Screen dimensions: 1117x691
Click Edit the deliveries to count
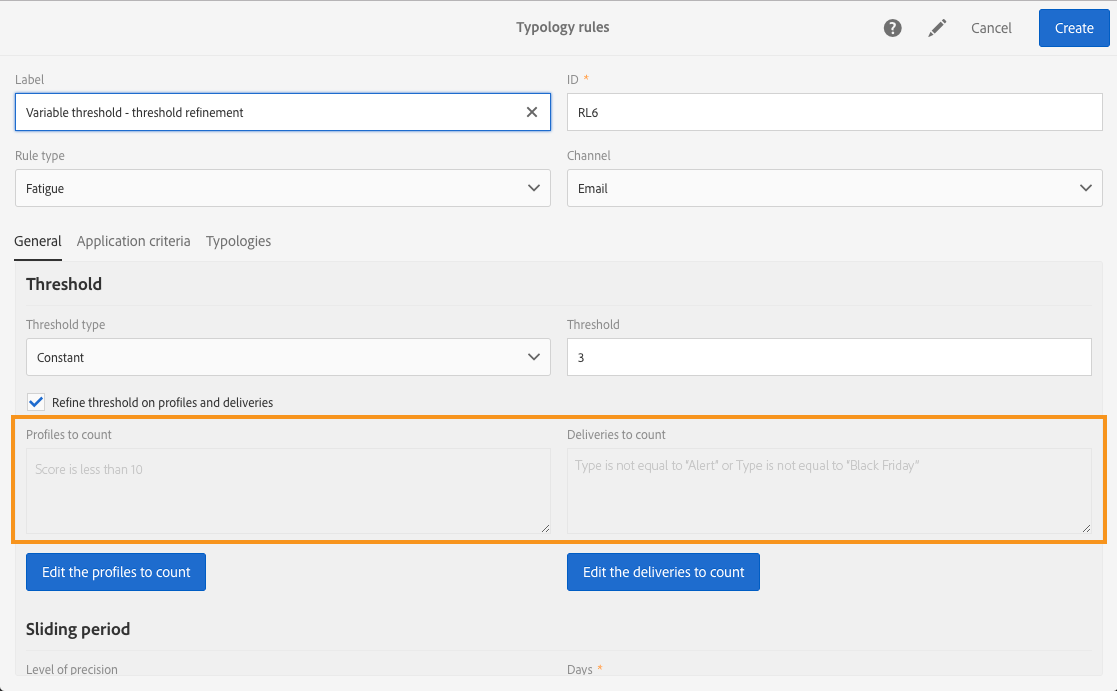[x=663, y=572]
